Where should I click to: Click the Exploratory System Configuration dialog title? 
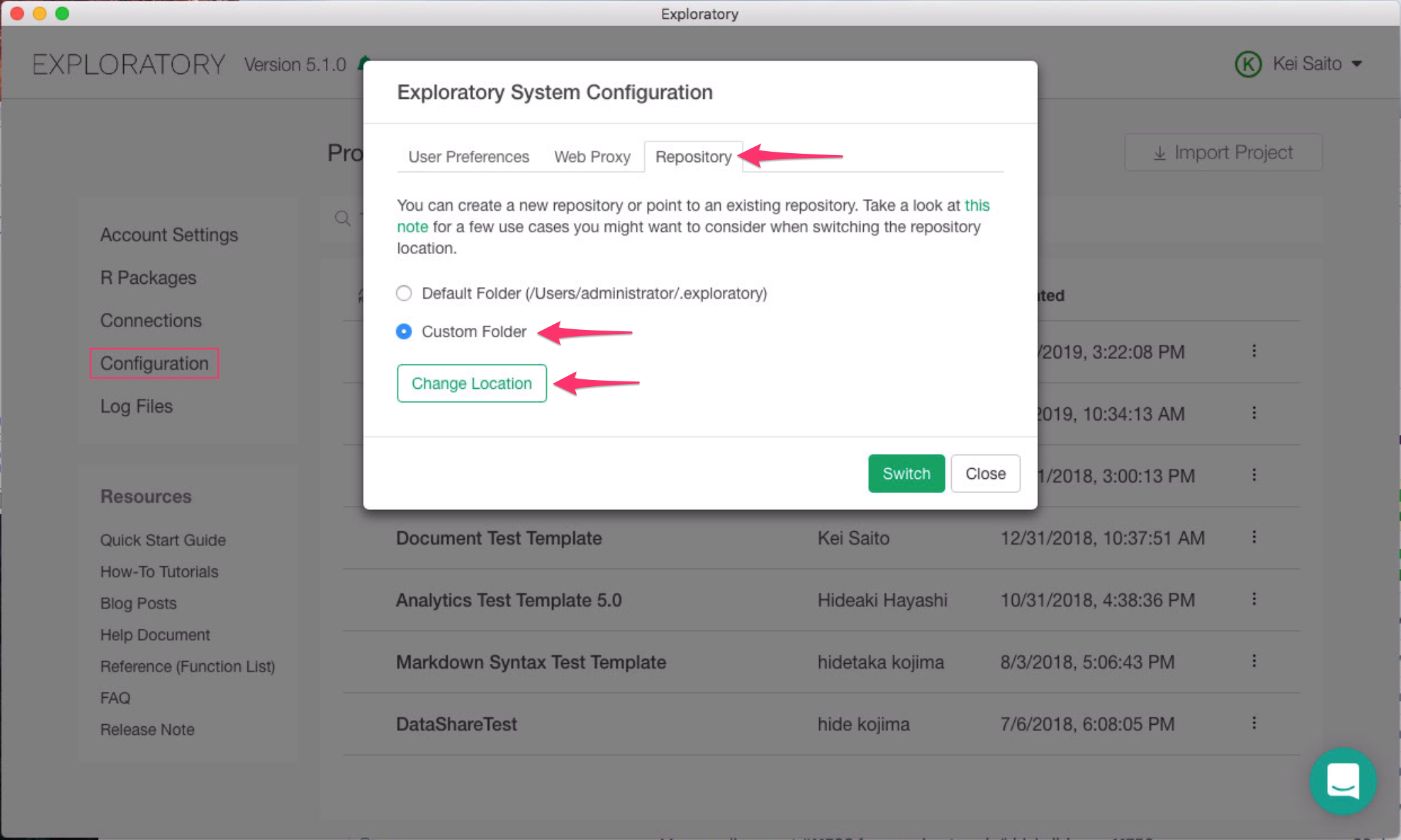555,92
